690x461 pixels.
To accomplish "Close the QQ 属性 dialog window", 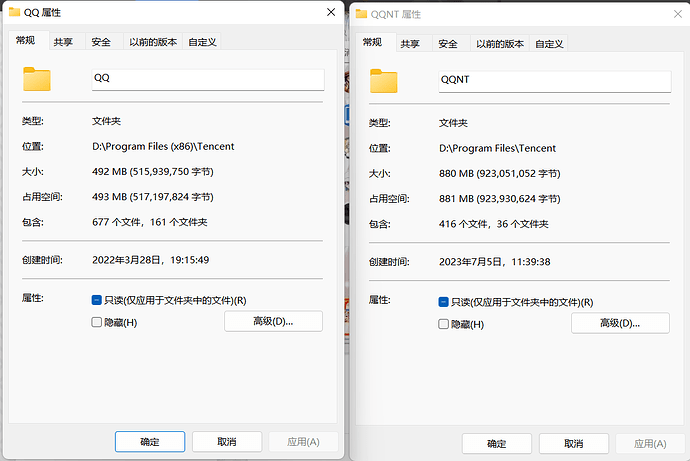I will pos(330,13).
